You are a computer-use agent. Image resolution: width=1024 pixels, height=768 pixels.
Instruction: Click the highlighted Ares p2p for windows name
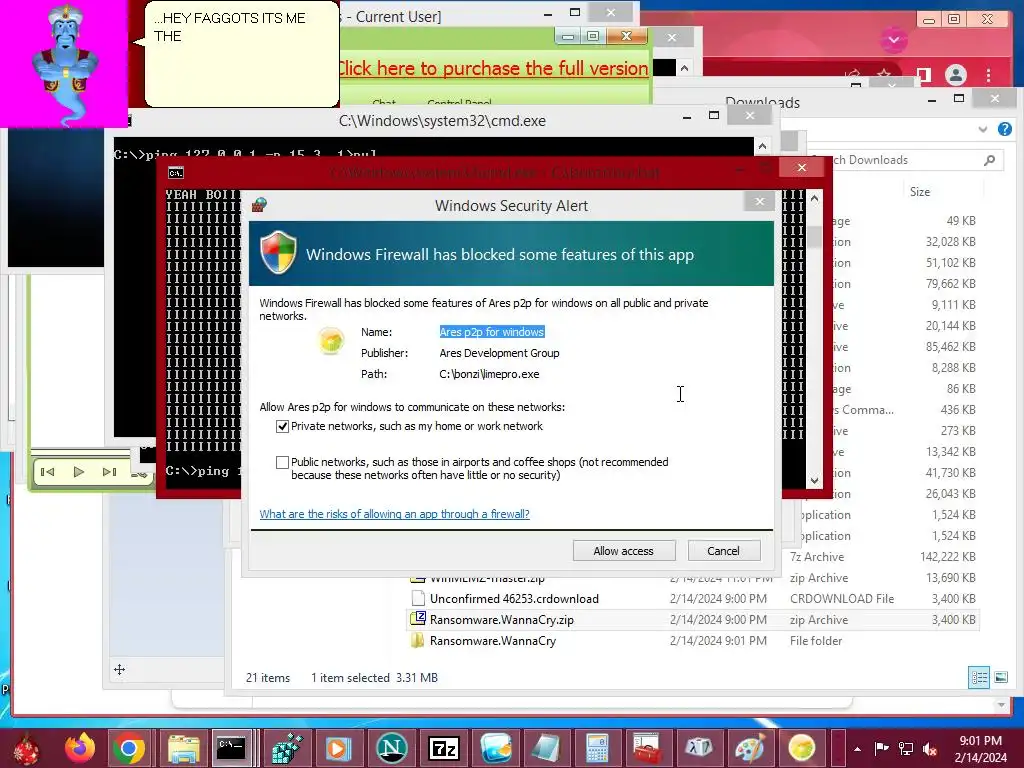pyautogui.click(x=492, y=332)
